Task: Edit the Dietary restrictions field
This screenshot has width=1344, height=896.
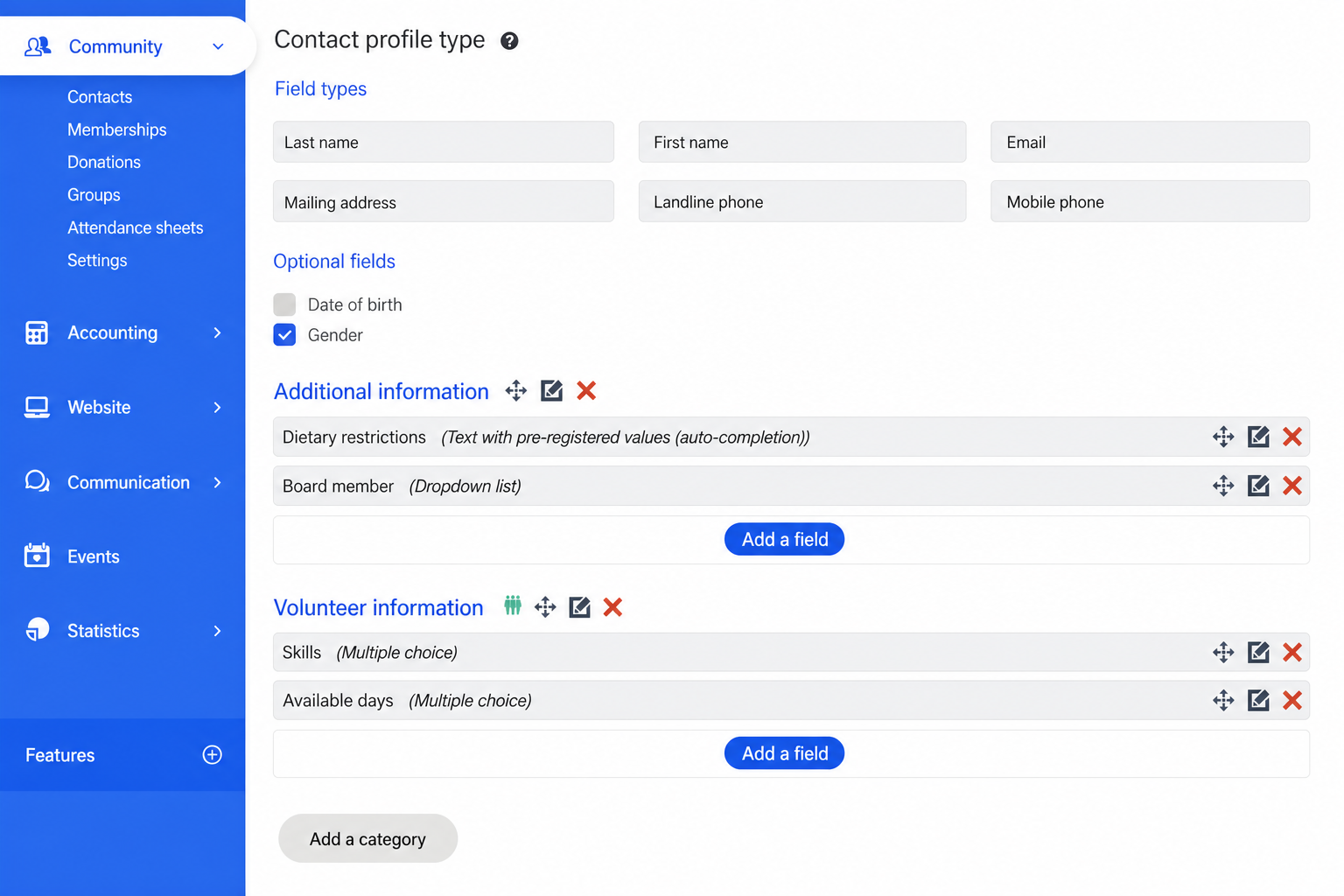Action: coord(1258,437)
